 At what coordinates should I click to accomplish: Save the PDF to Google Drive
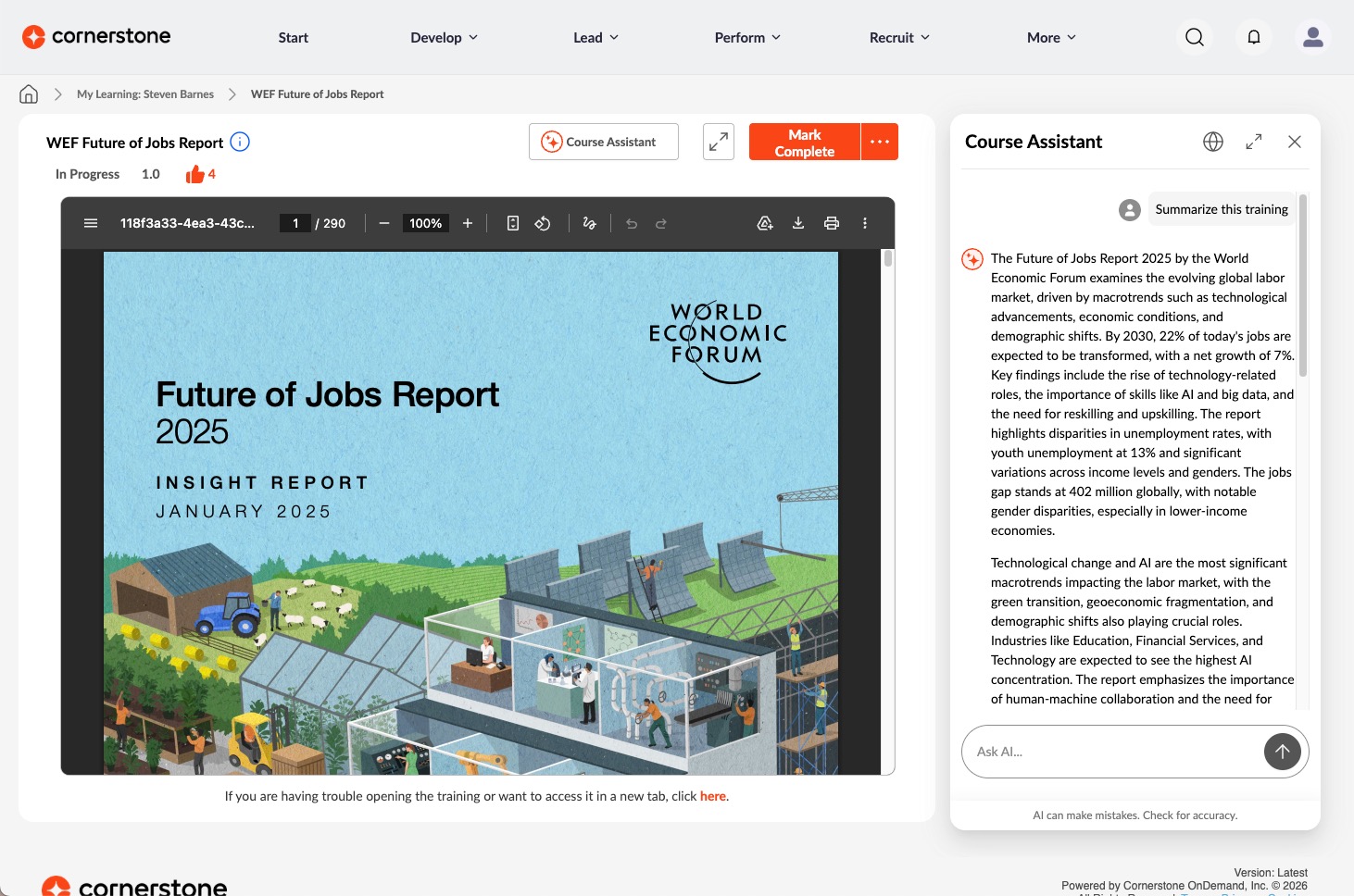click(x=765, y=223)
